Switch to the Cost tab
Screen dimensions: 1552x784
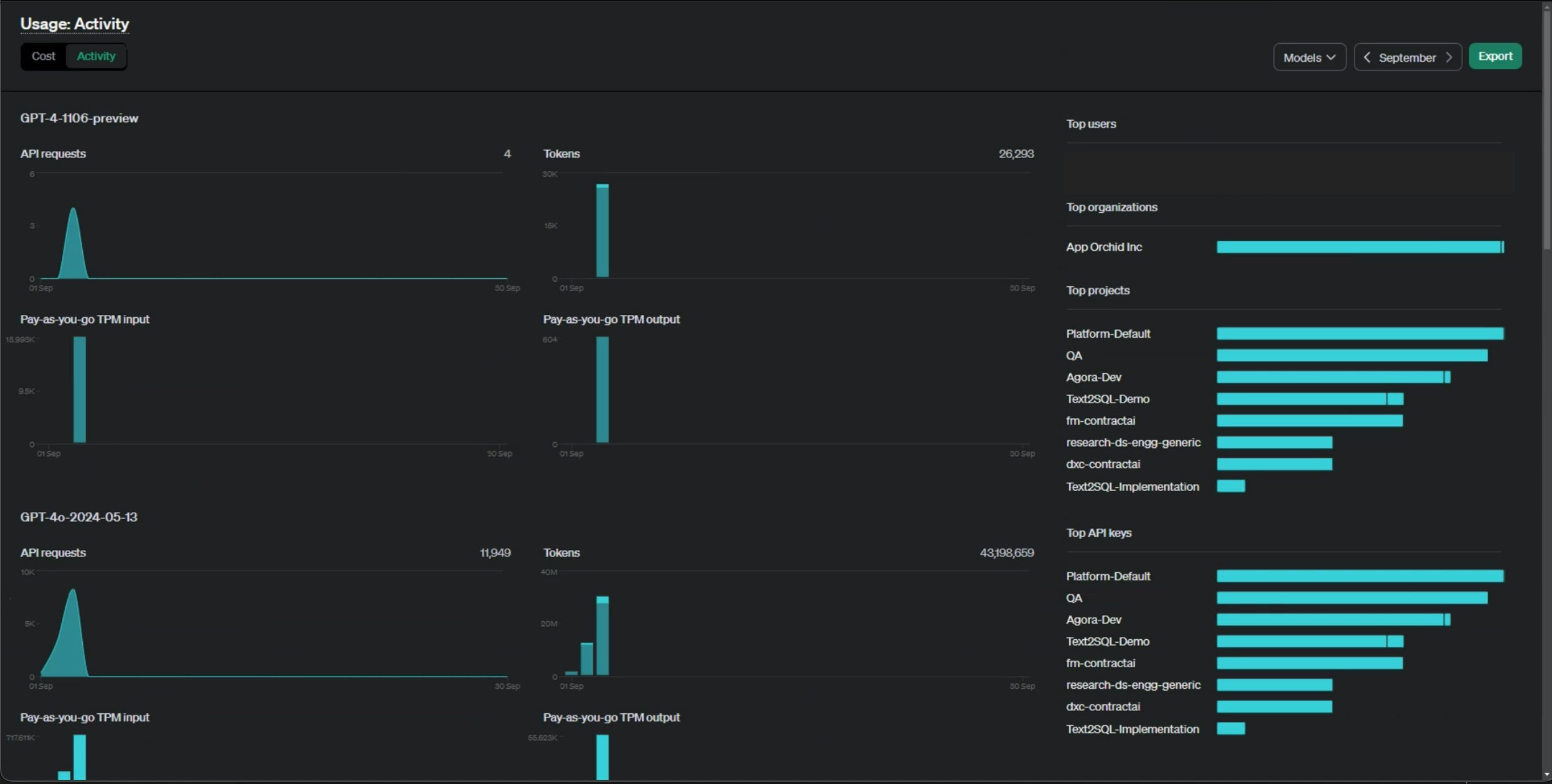[x=43, y=56]
